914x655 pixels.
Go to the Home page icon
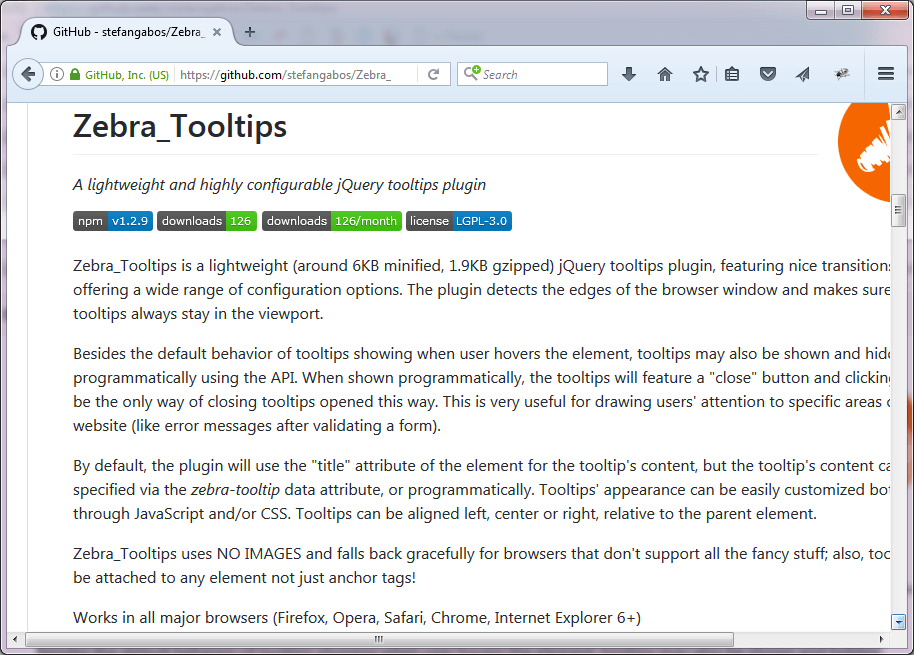tap(665, 74)
